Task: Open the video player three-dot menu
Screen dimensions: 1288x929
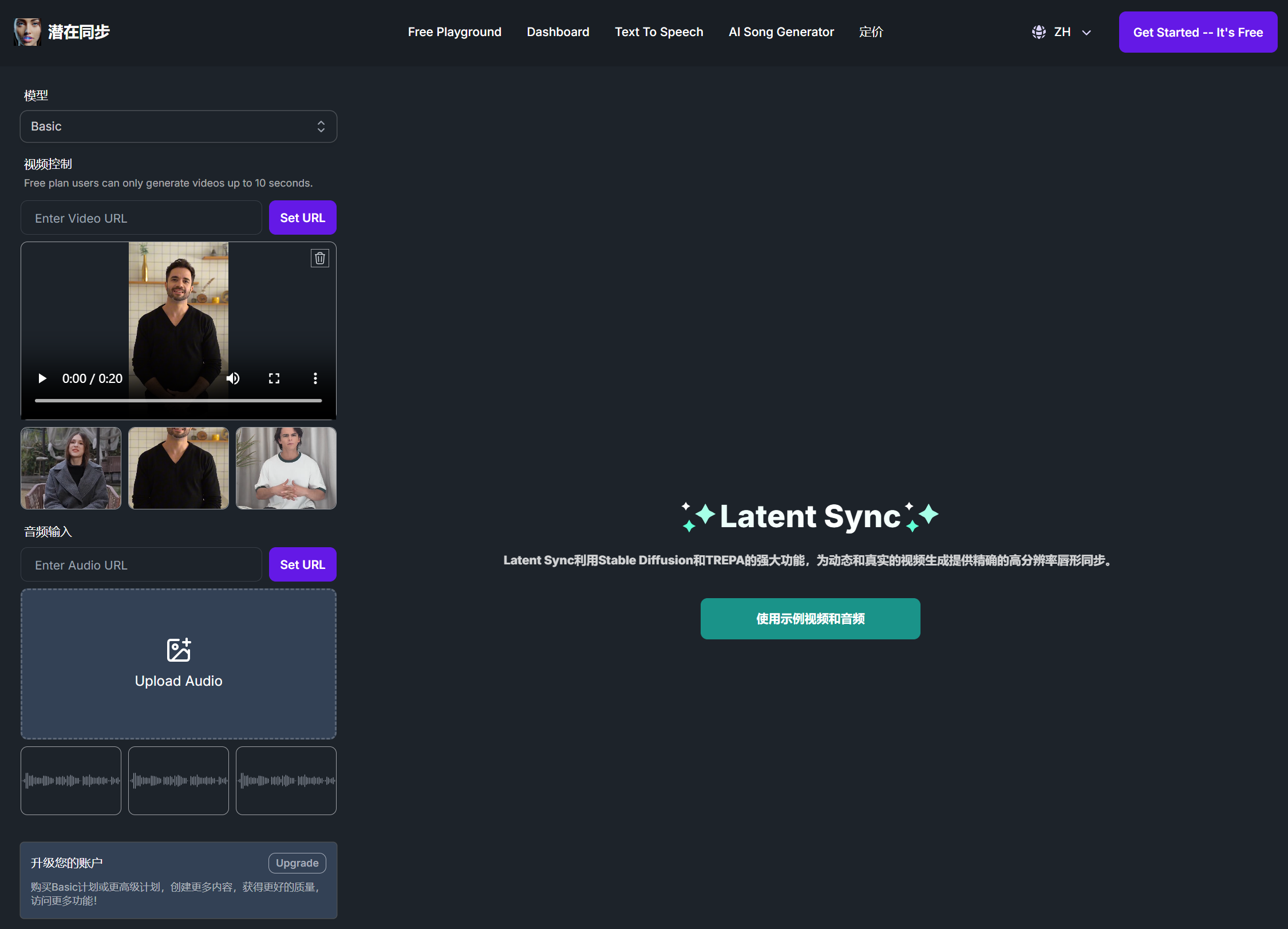Action: click(x=315, y=378)
